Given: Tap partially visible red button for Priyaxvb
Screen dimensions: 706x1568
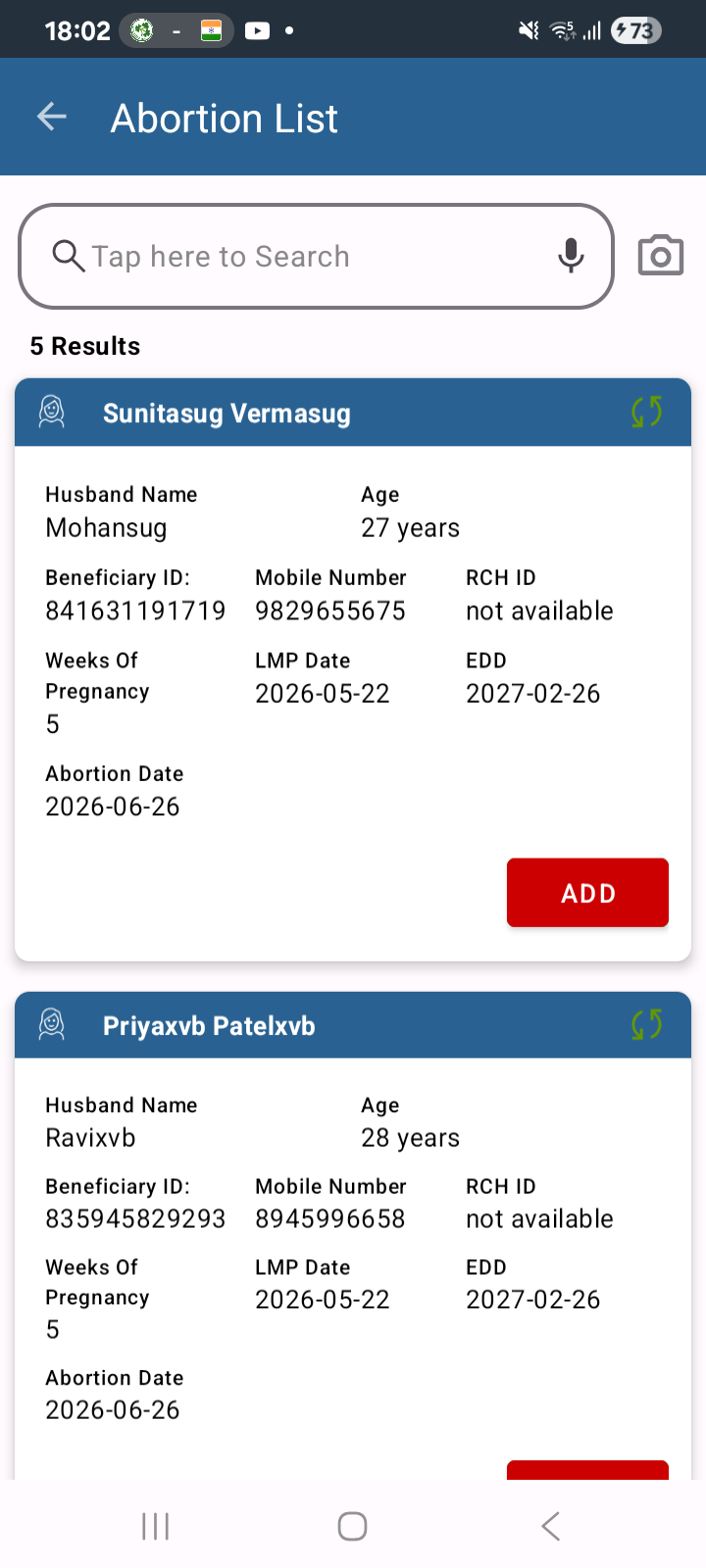Looking at the screenshot, I should point(587,1470).
